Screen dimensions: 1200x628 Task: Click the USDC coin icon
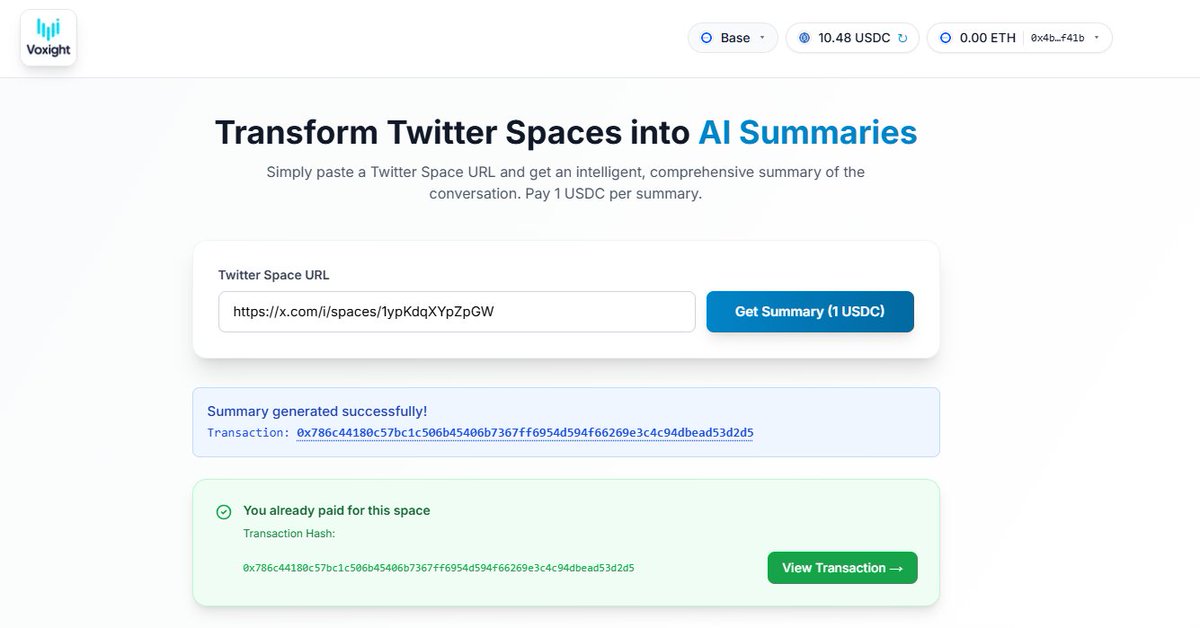pyautogui.click(x=804, y=38)
